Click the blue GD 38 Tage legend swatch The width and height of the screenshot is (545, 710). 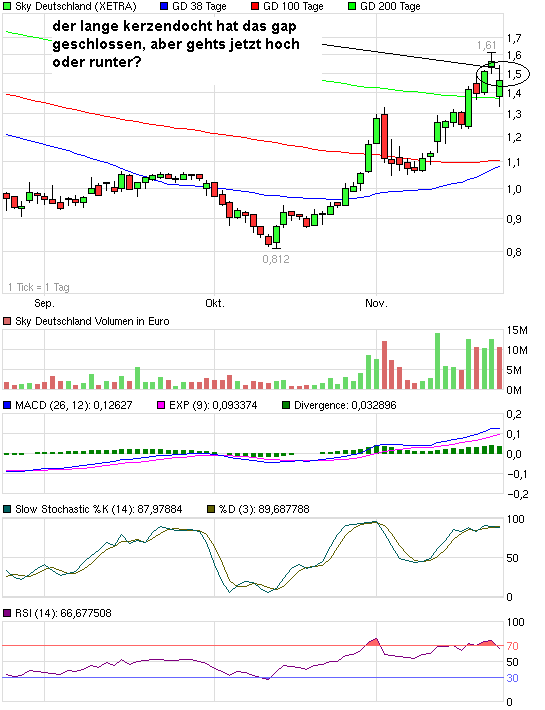(164, 6)
